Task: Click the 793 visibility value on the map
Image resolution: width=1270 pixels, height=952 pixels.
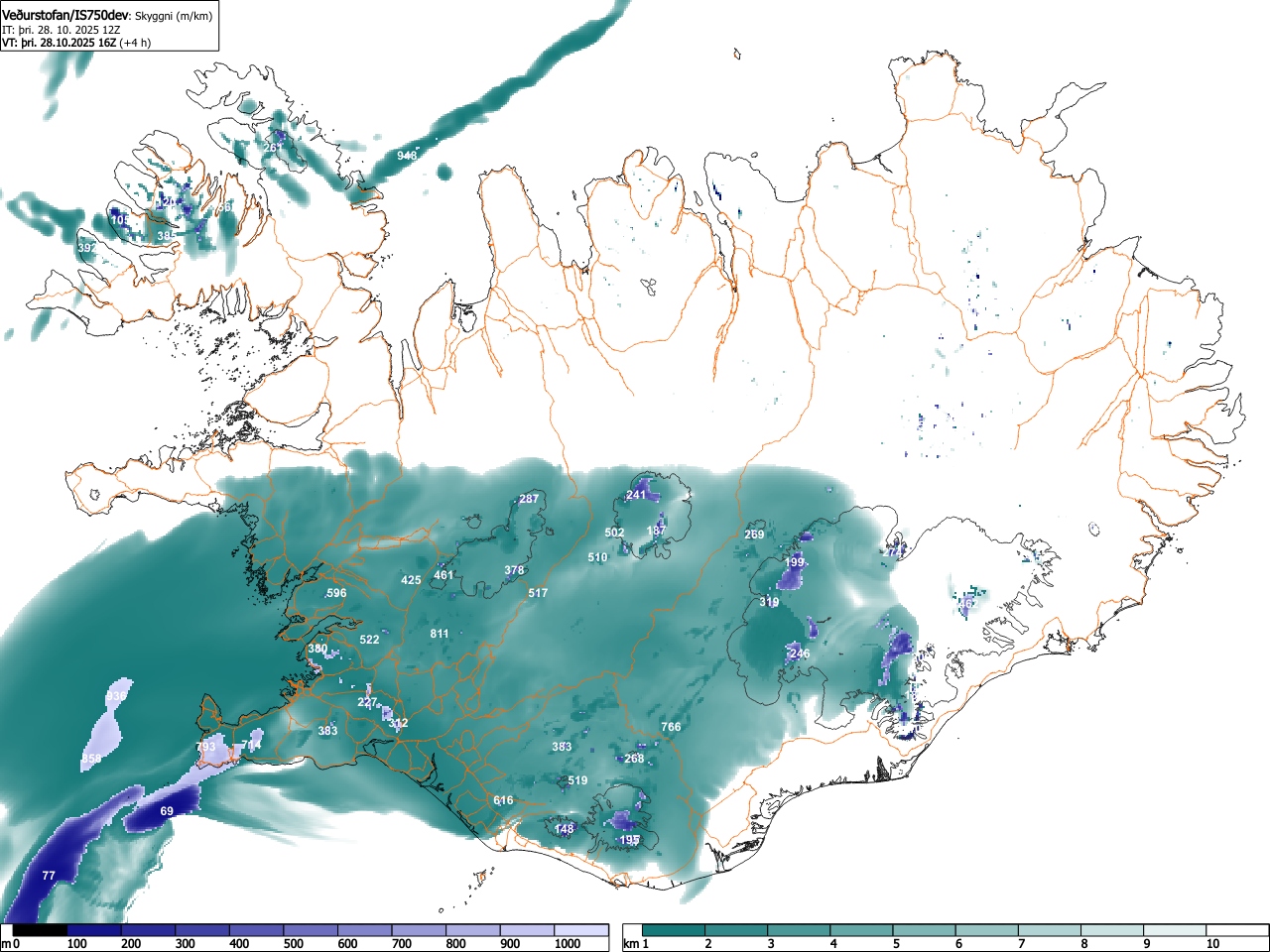Action: 205,747
